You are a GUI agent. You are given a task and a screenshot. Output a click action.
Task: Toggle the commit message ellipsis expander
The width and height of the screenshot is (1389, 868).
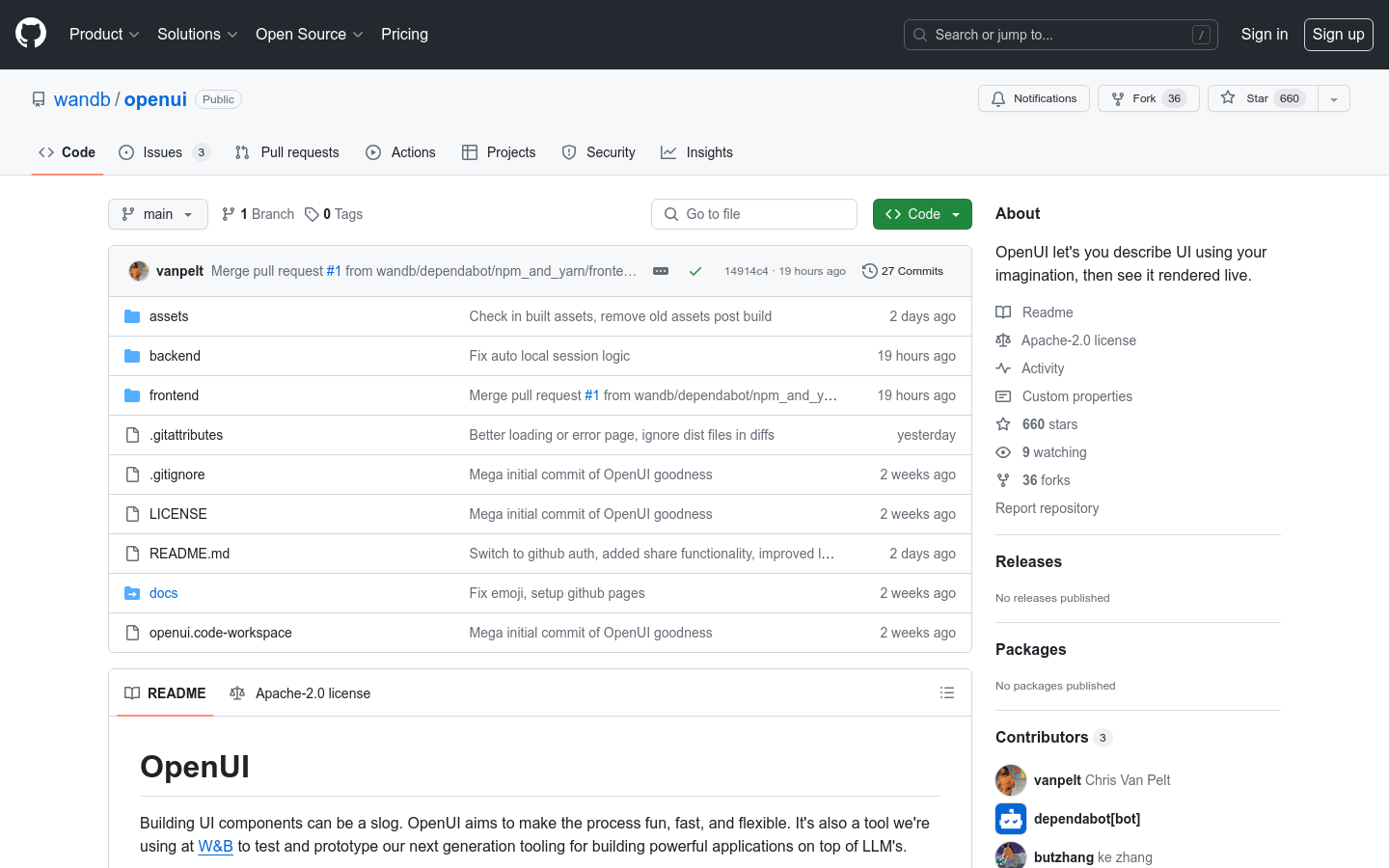click(x=660, y=271)
